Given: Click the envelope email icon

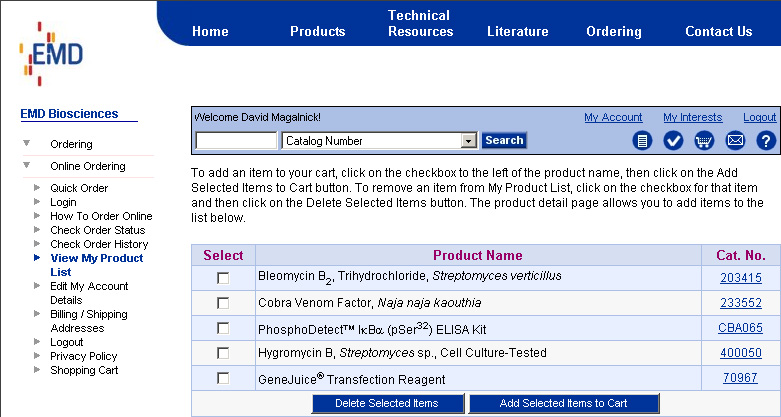Looking at the screenshot, I should point(735,141).
